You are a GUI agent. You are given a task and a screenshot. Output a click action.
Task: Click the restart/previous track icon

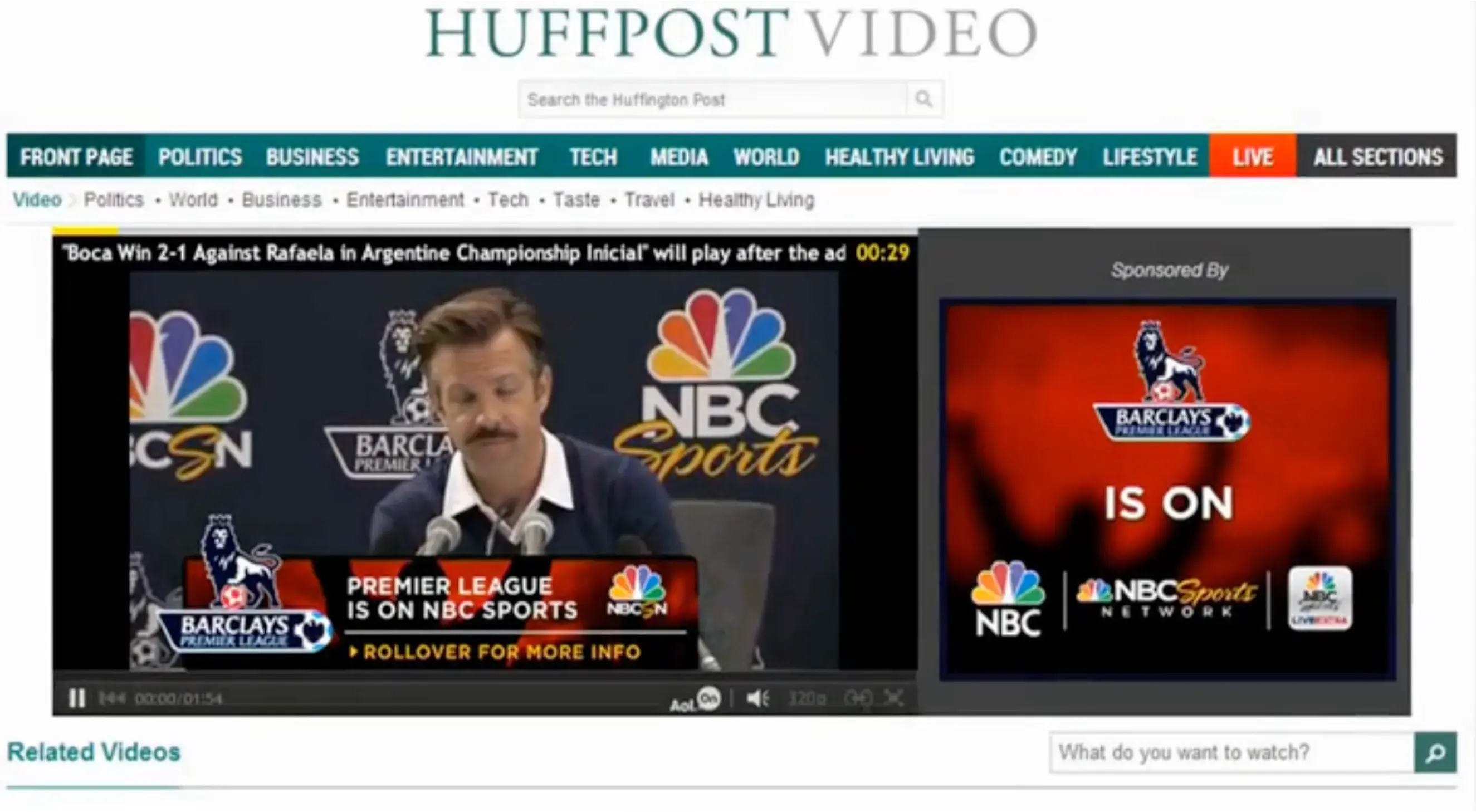tap(112, 698)
